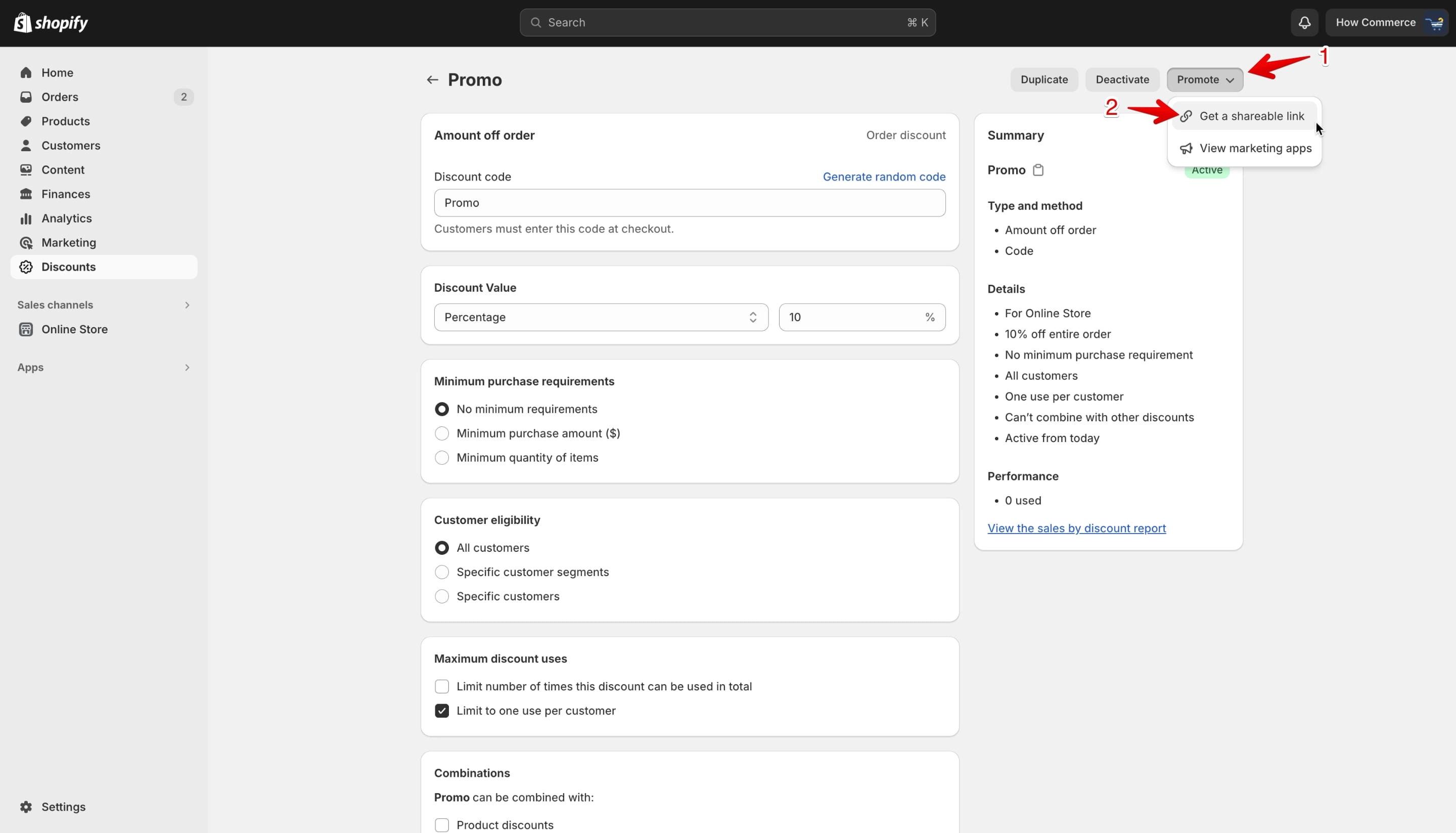Click the Home sidebar item
Image resolution: width=1456 pixels, height=833 pixels.
pos(104,73)
